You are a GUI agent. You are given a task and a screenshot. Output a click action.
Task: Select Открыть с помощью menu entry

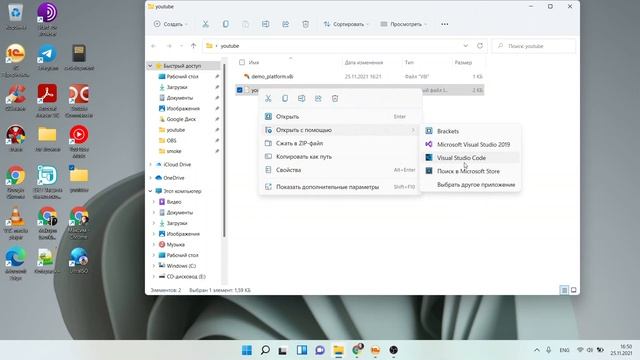pyautogui.click(x=340, y=130)
